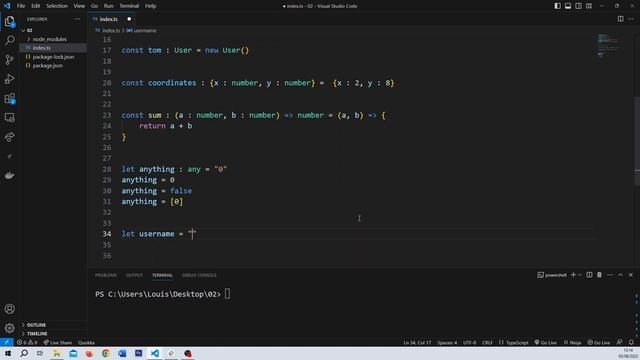This screenshot has height=360, width=640.
Task: Open the Live Share activity bar icon
Action: [9, 137]
